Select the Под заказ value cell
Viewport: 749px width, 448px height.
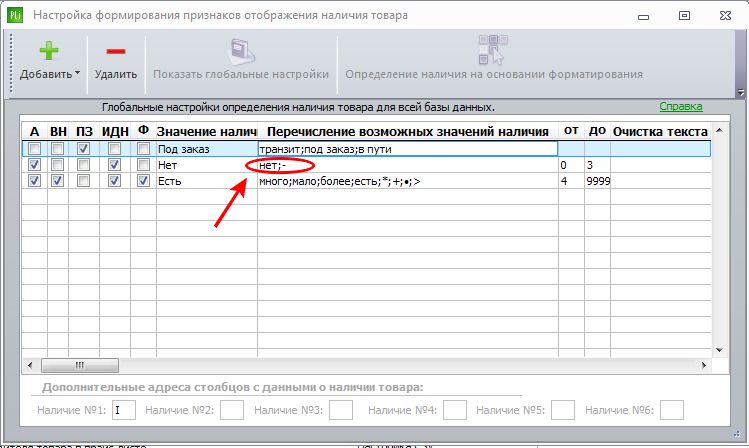click(x=207, y=149)
